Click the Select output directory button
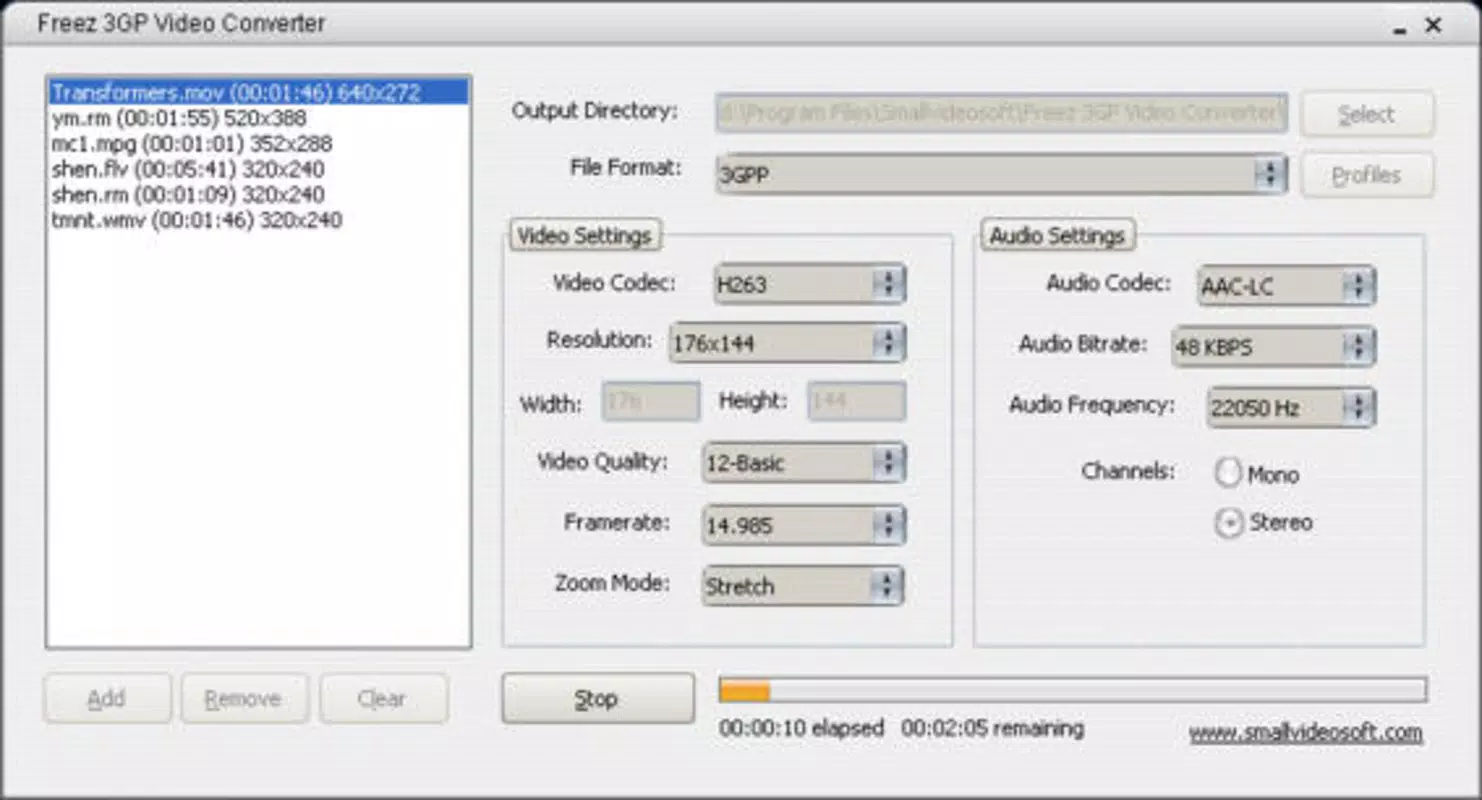1482x800 pixels. (1367, 114)
